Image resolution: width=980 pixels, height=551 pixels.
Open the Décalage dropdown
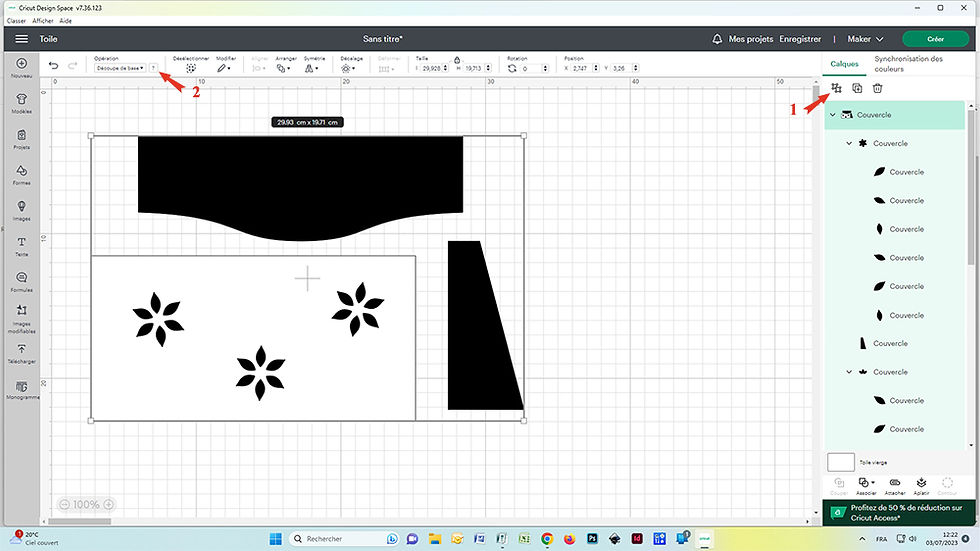point(348,68)
